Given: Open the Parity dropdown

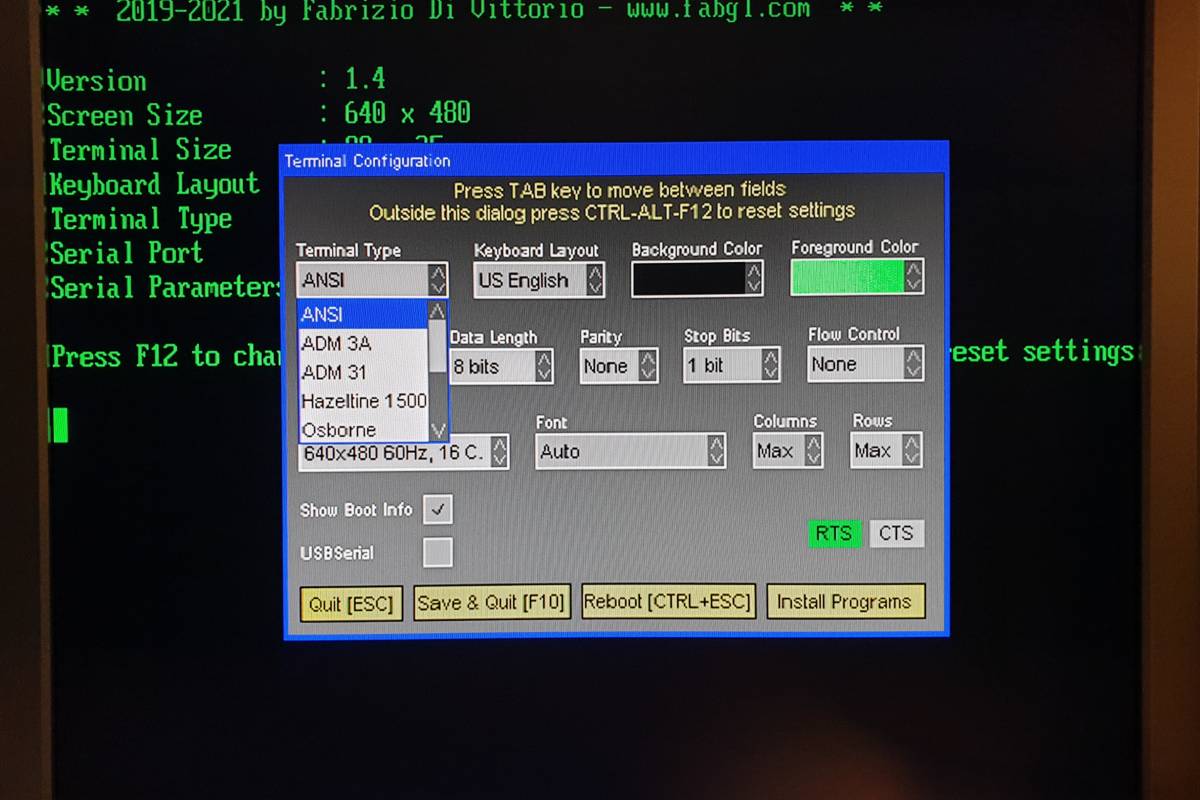Looking at the screenshot, I should [619, 366].
